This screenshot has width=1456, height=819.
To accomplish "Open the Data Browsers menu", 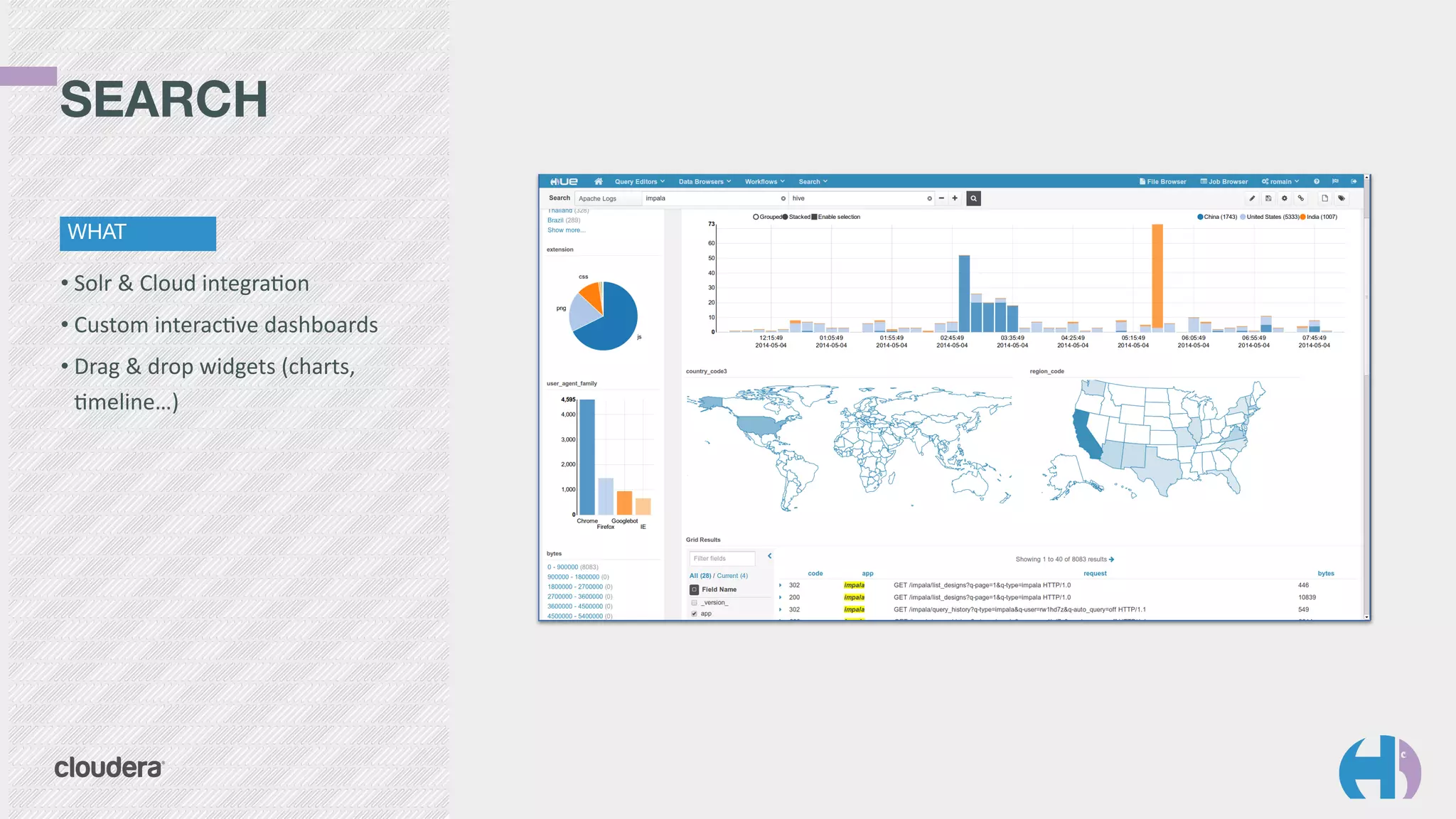I will (705, 181).
